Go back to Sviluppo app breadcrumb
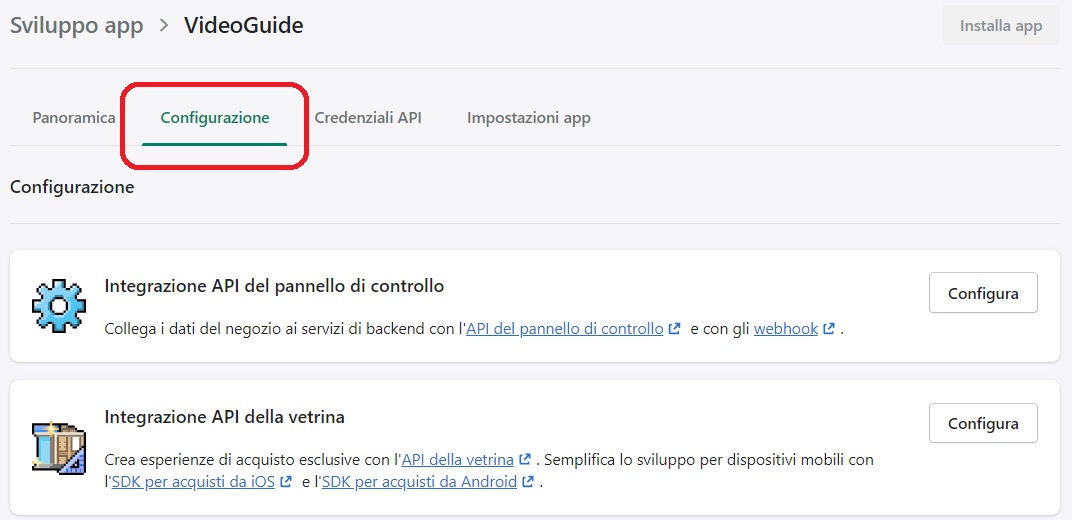The image size is (1072, 520). tap(77, 26)
